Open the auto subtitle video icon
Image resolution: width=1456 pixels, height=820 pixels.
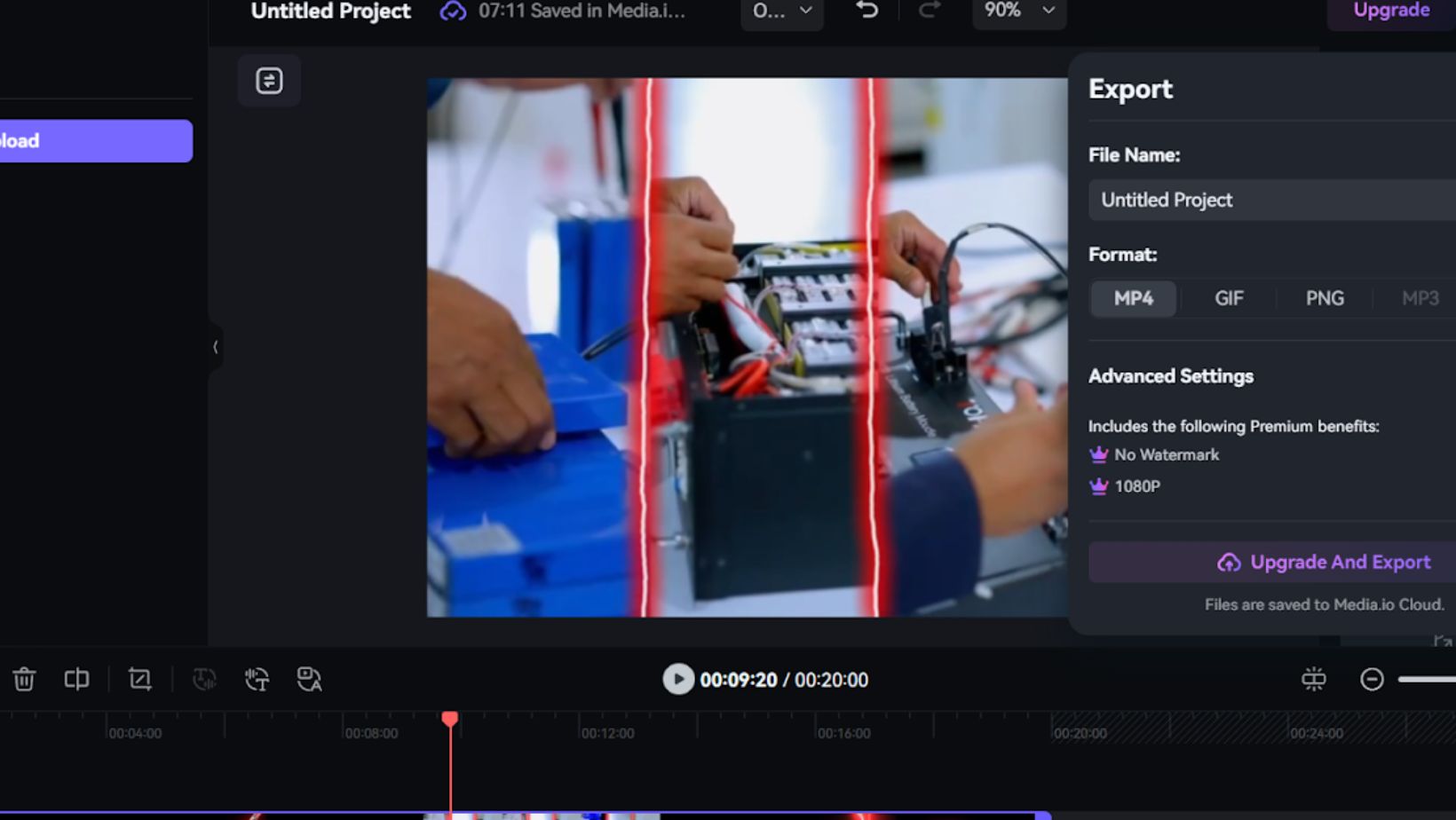tap(309, 680)
